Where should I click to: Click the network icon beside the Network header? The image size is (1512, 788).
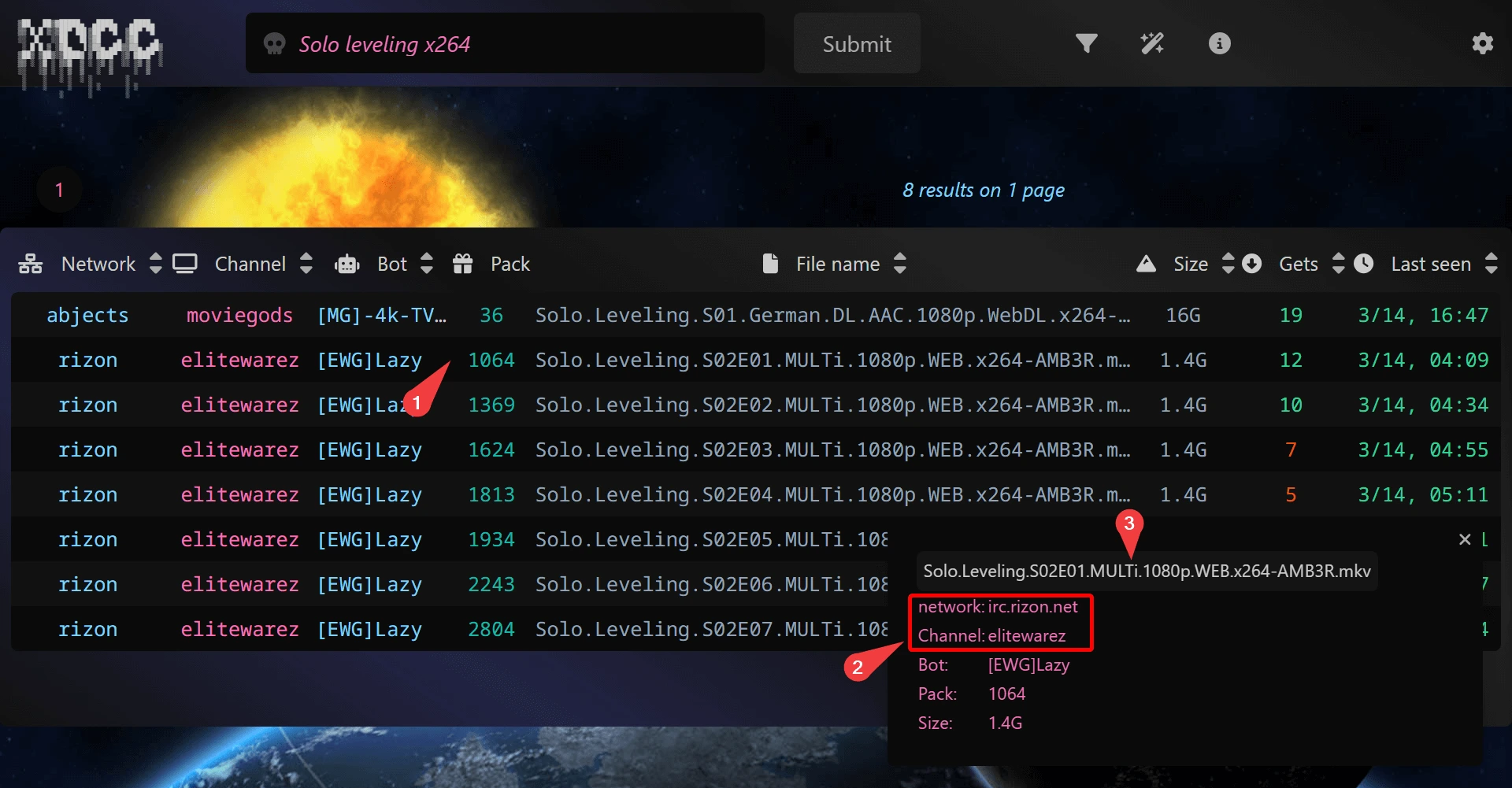(31, 264)
